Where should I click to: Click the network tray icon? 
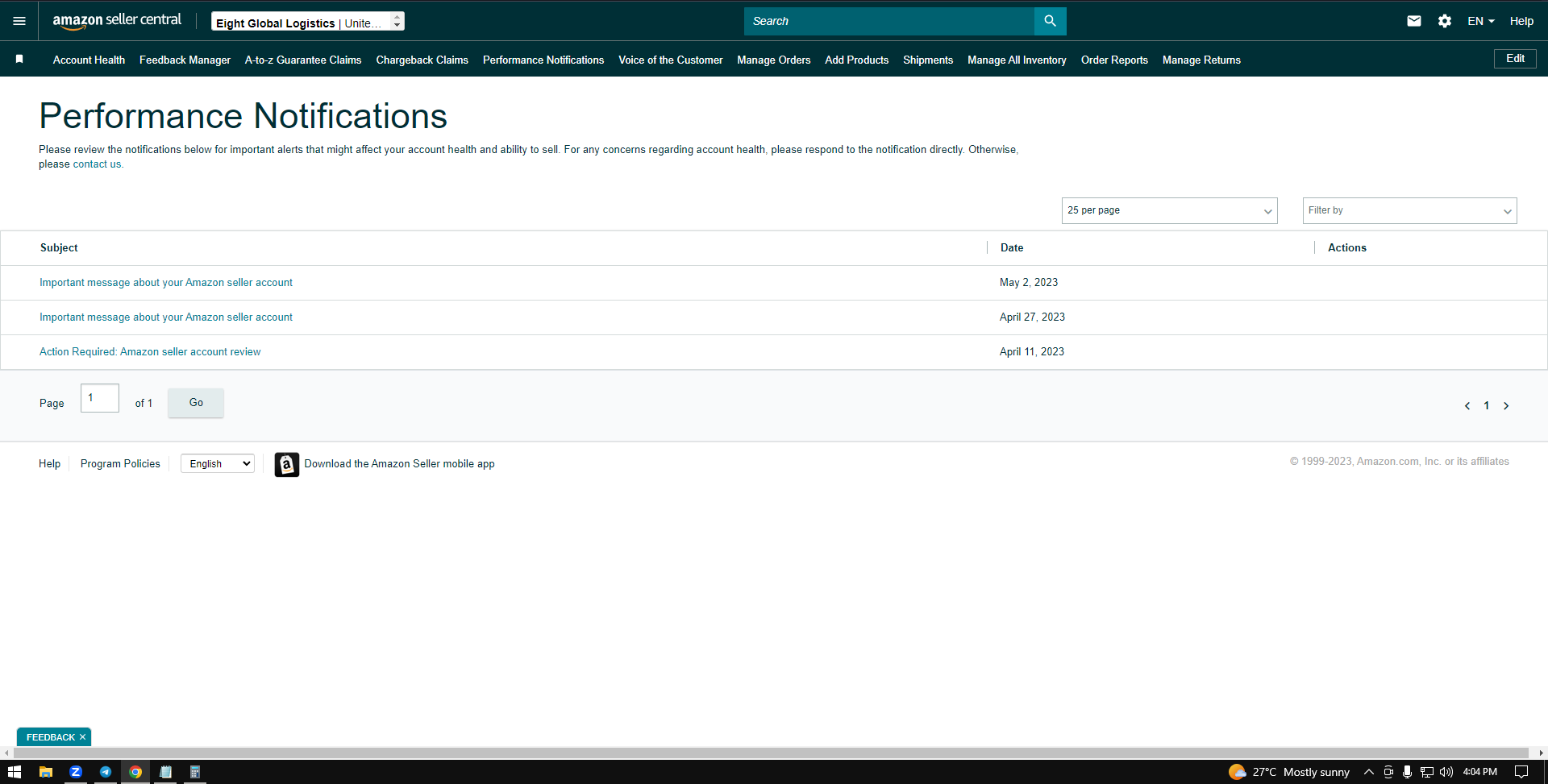point(1427,772)
